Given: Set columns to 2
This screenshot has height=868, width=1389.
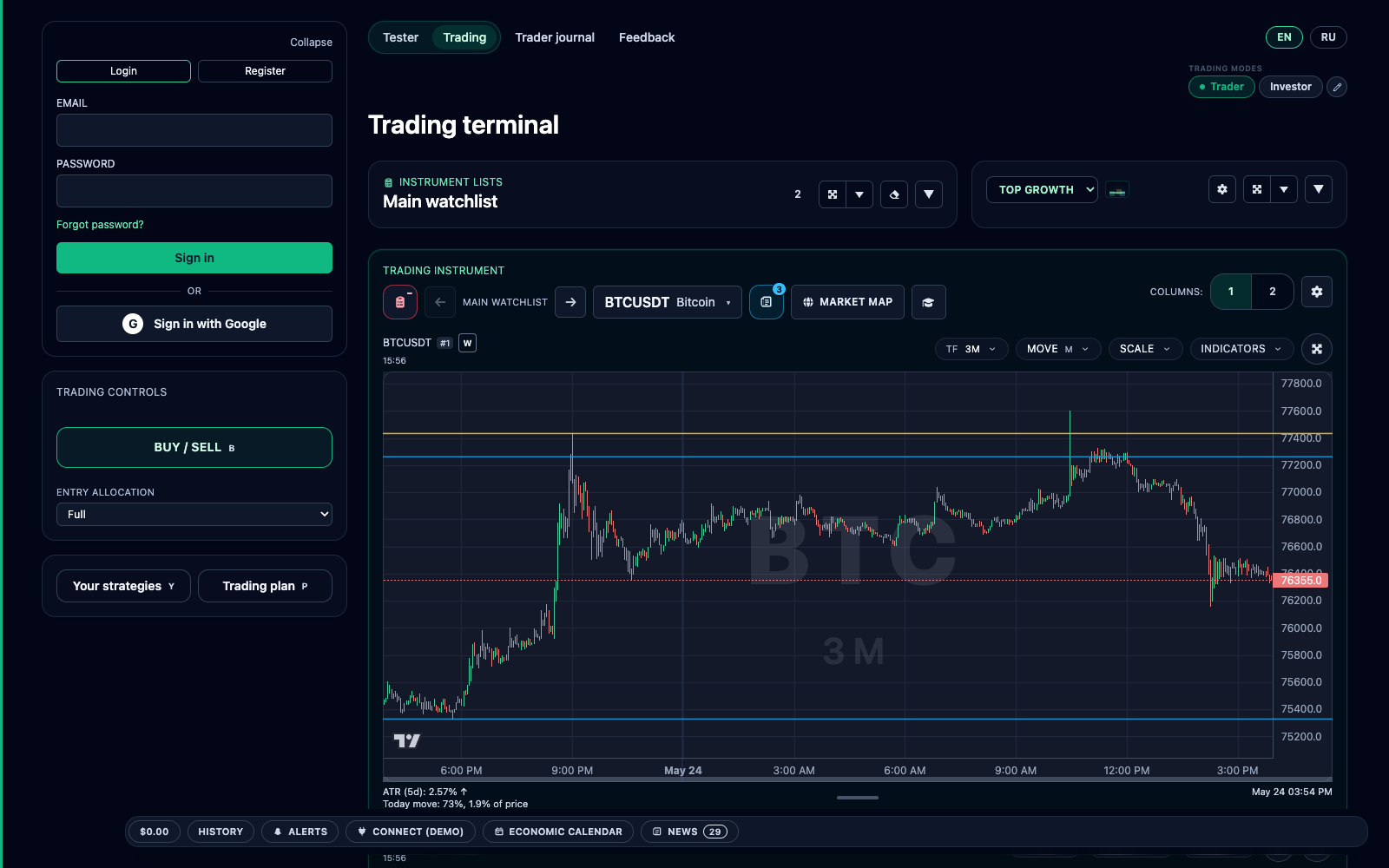Looking at the screenshot, I should click(x=1273, y=292).
